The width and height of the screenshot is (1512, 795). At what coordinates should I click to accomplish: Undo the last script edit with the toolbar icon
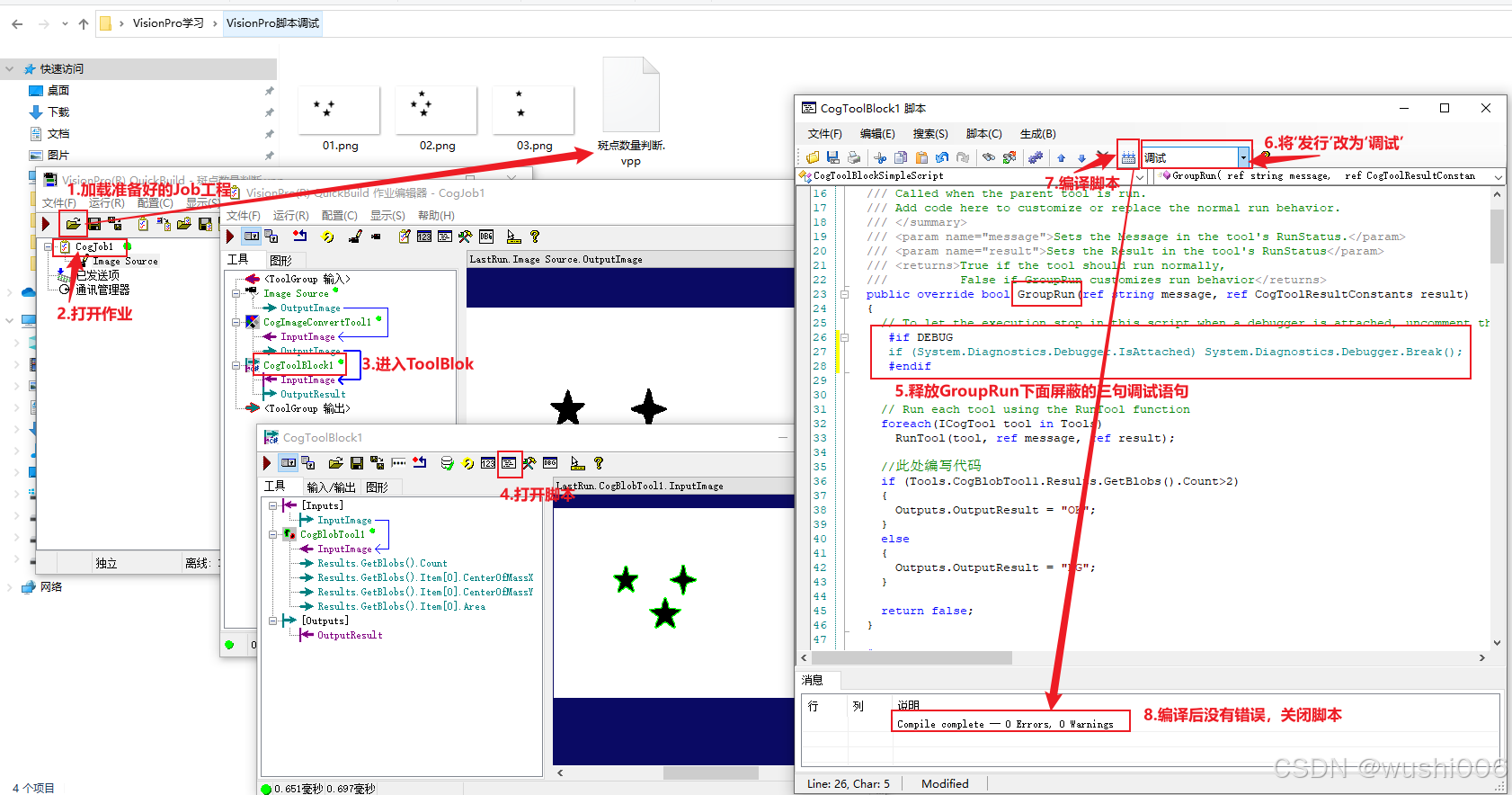(942, 157)
